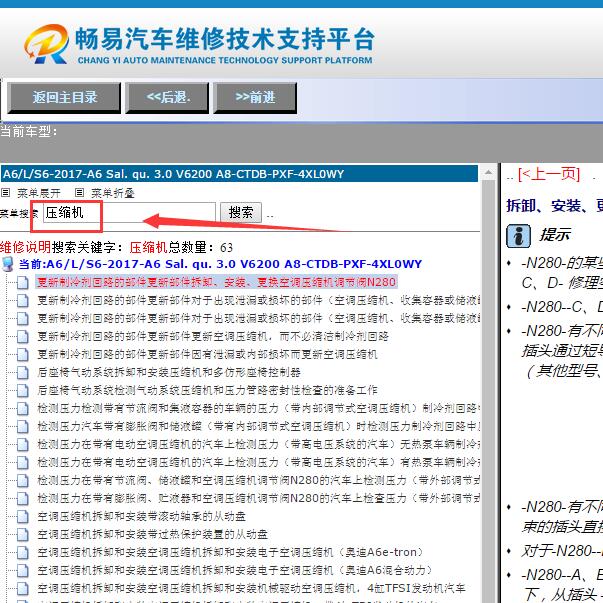Click the 维修说明 red label

pyautogui.click(x=25, y=247)
